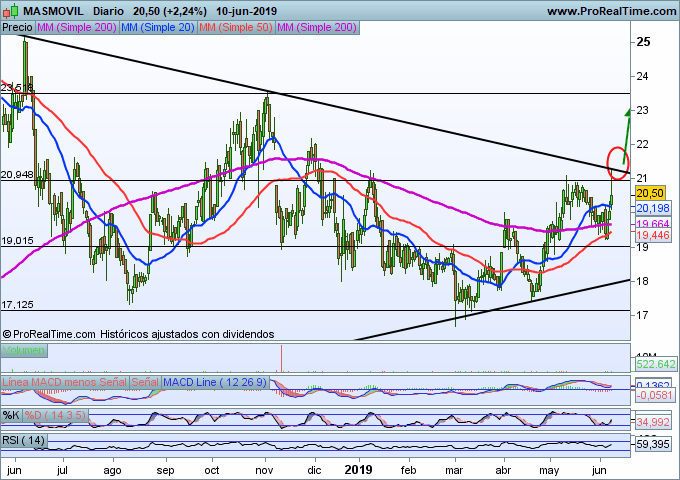Click the nov month marker on time axis
680x480 pixels.
point(264,470)
